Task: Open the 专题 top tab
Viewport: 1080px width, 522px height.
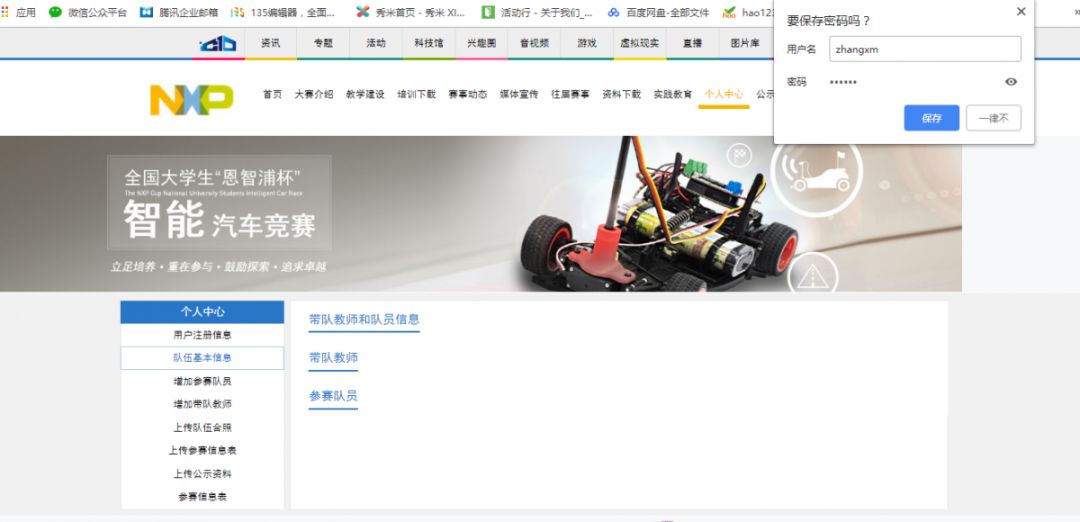Action: coord(323,43)
